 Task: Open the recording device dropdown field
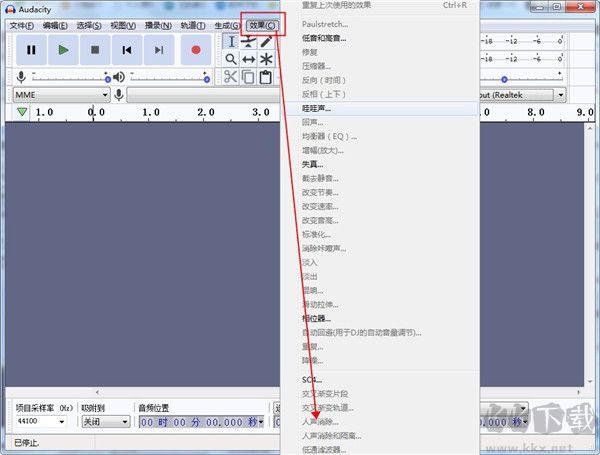click(204, 95)
